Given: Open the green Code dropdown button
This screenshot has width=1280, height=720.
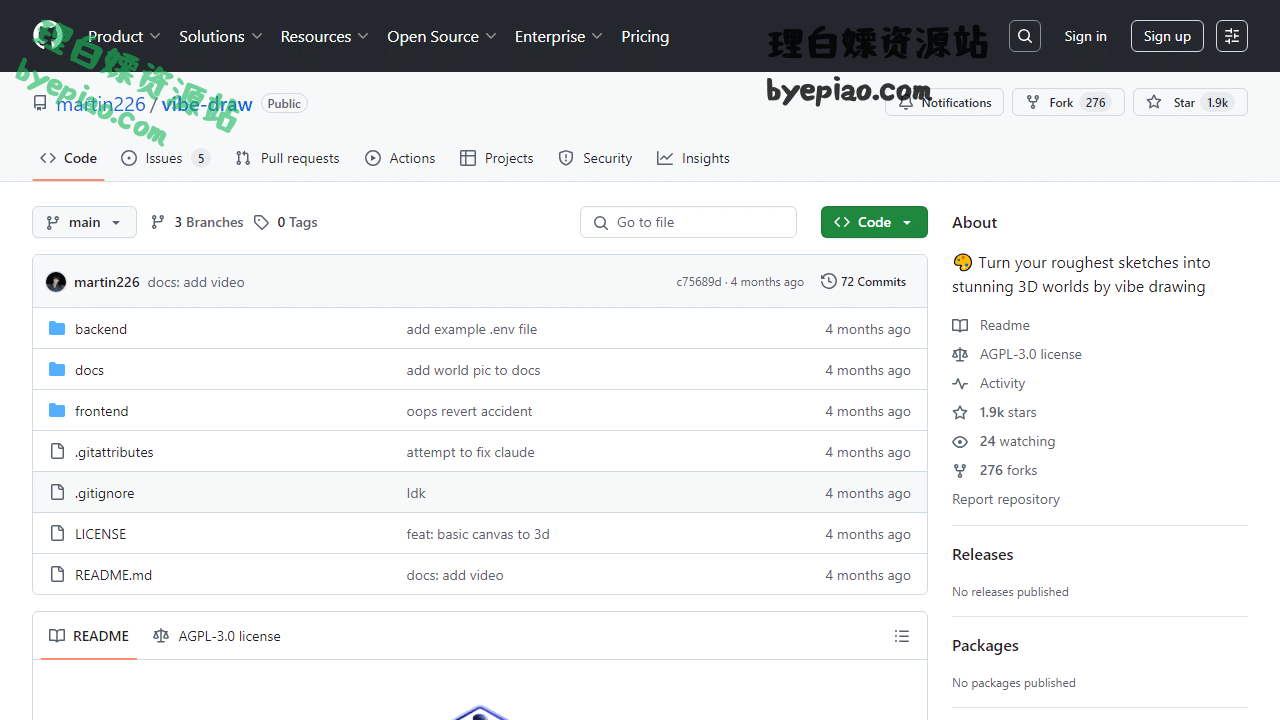Looking at the screenshot, I should [x=874, y=222].
